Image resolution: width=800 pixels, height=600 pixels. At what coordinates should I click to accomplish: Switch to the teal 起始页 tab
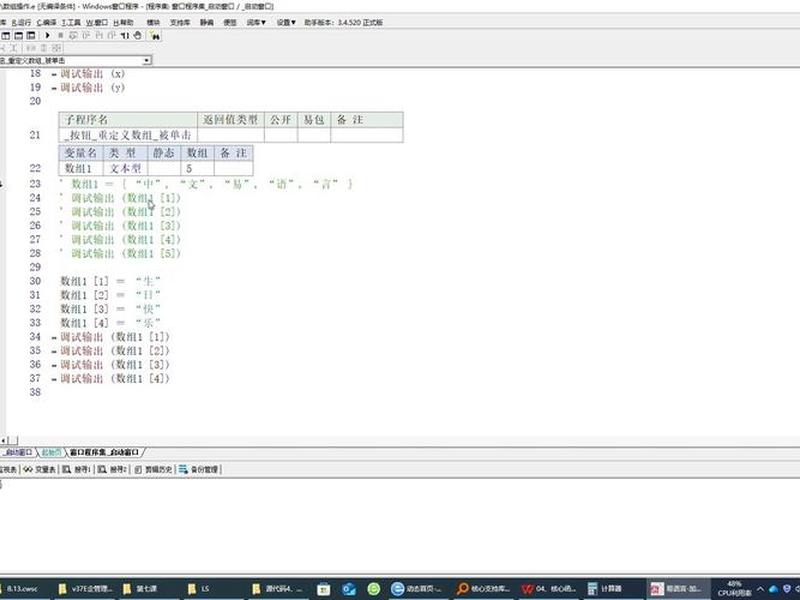[51, 453]
